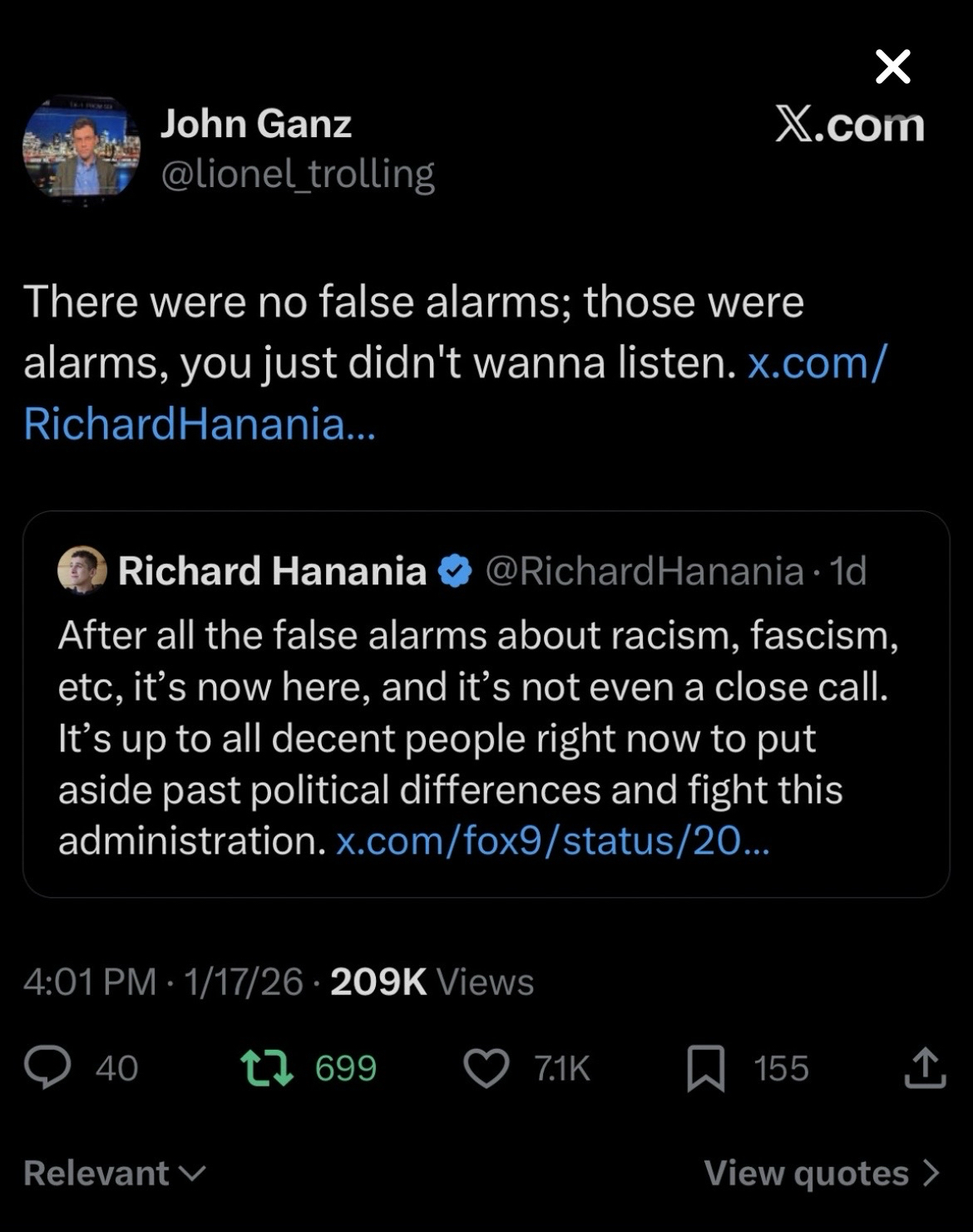Viewport: 973px width, 1232px height.
Task: Bookmark this tweet
Action: [705, 1068]
